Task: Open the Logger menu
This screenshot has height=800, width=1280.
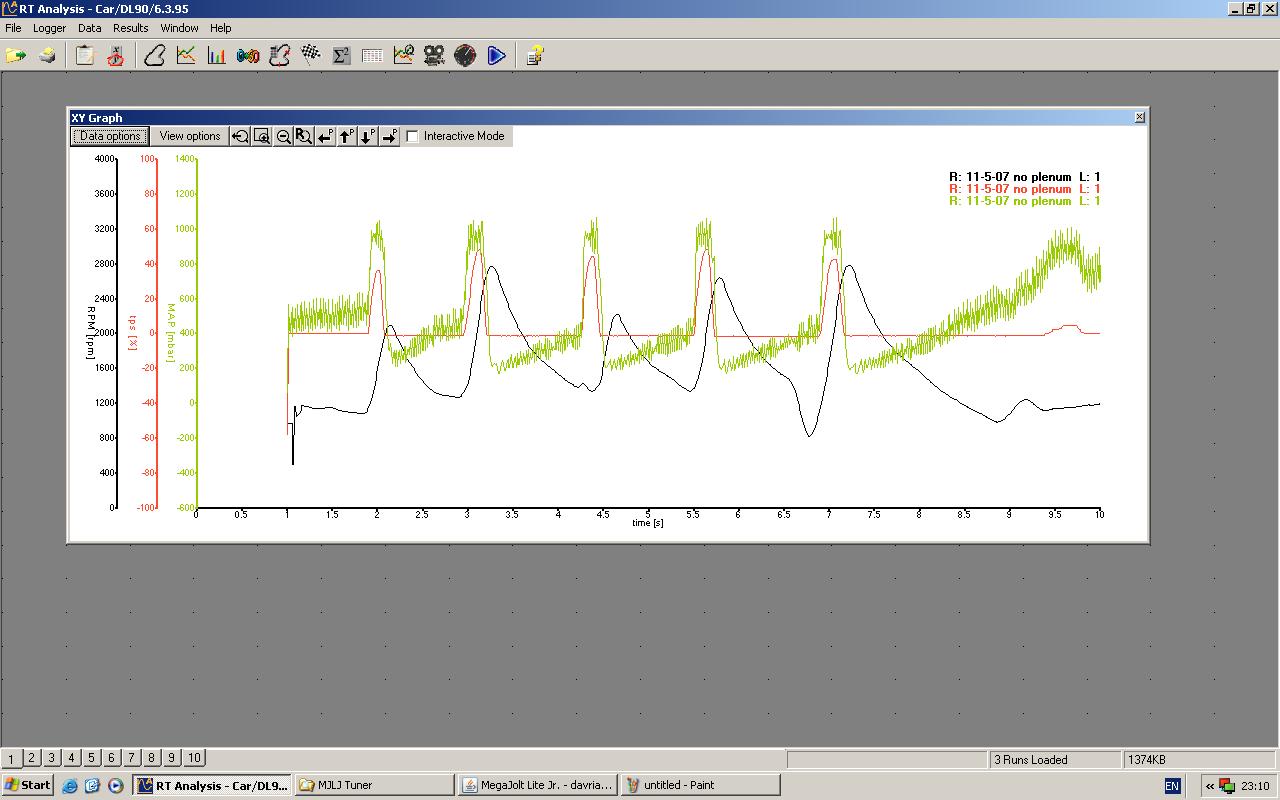Action: 49,28
